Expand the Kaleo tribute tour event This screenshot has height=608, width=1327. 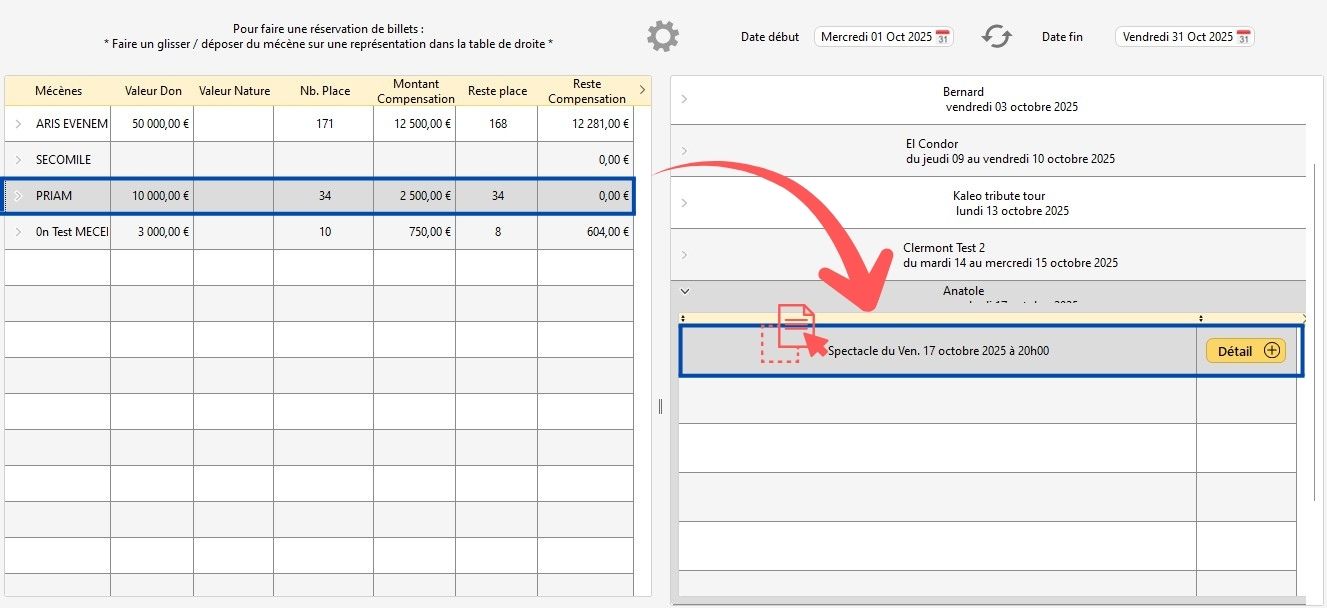pyautogui.click(x=684, y=203)
